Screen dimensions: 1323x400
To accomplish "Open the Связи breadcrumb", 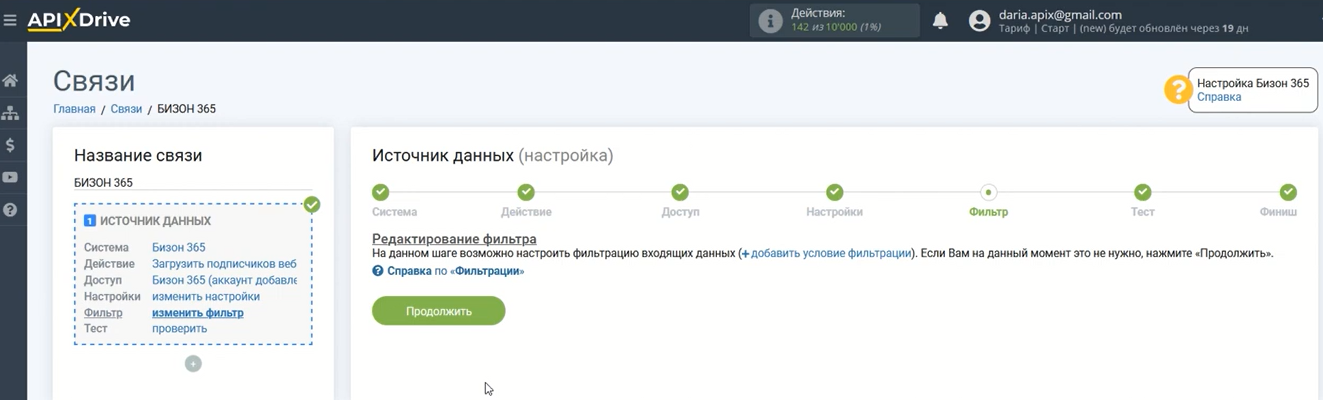I will [x=126, y=109].
